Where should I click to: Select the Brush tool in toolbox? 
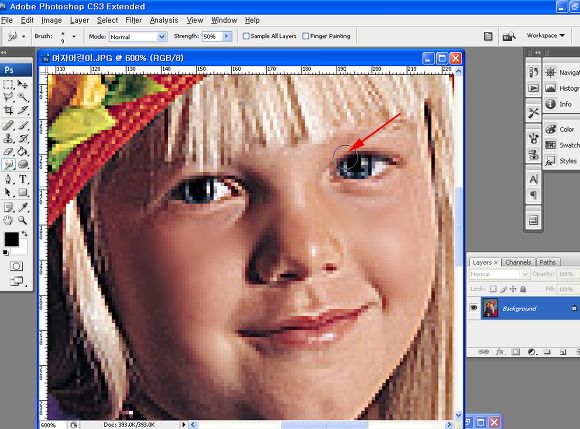(23, 125)
